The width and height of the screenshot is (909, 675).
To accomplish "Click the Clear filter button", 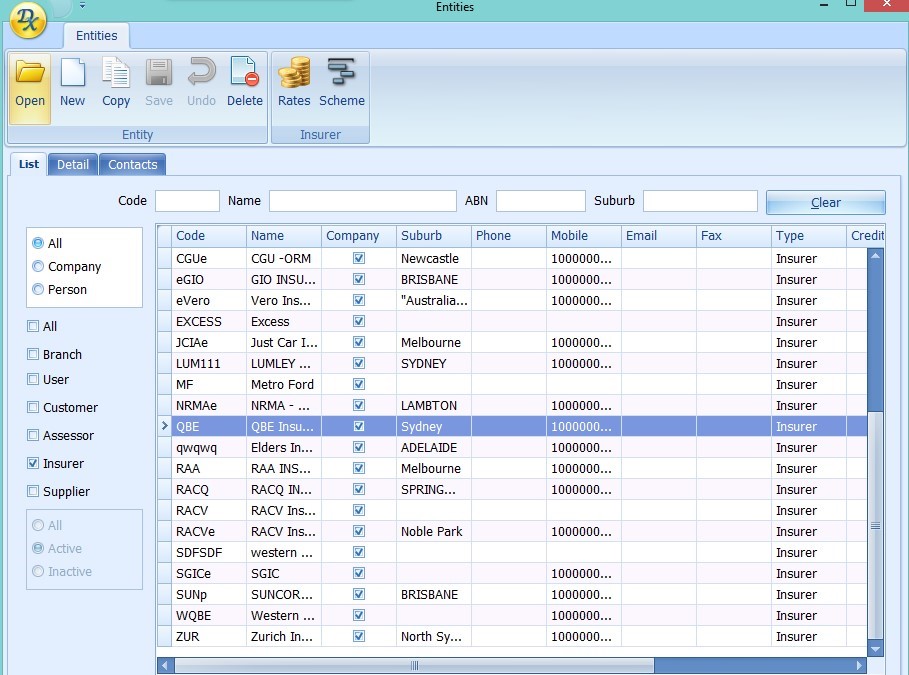I will pyautogui.click(x=826, y=202).
